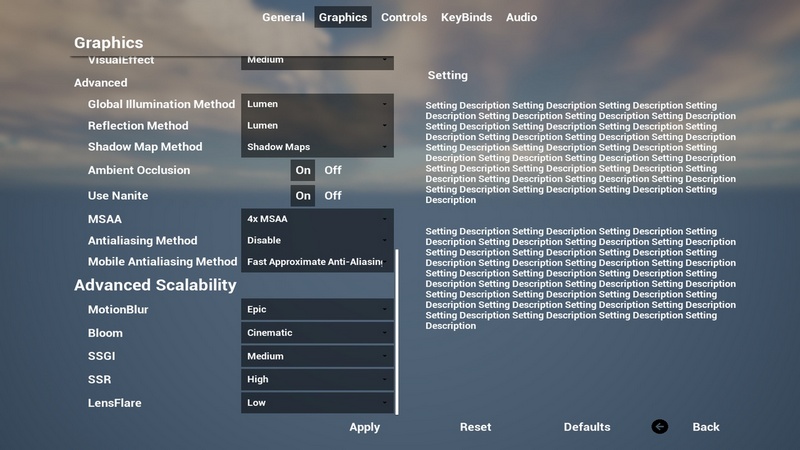The image size is (800, 450).
Task: Open the Antialiasing Method dropdown
Action: click(x=318, y=240)
